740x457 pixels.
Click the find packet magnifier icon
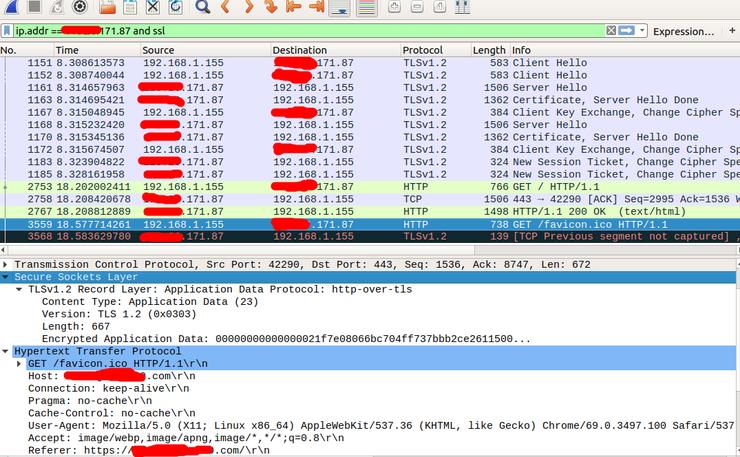coord(203,8)
